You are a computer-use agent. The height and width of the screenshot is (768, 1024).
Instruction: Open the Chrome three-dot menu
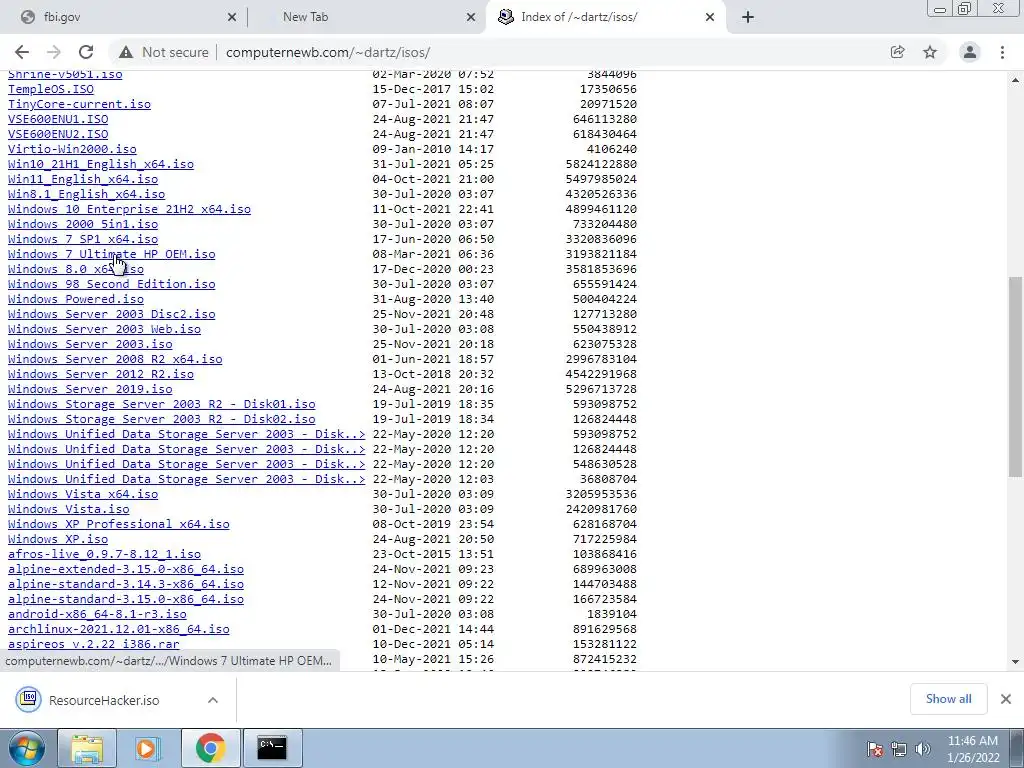(1002, 52)
